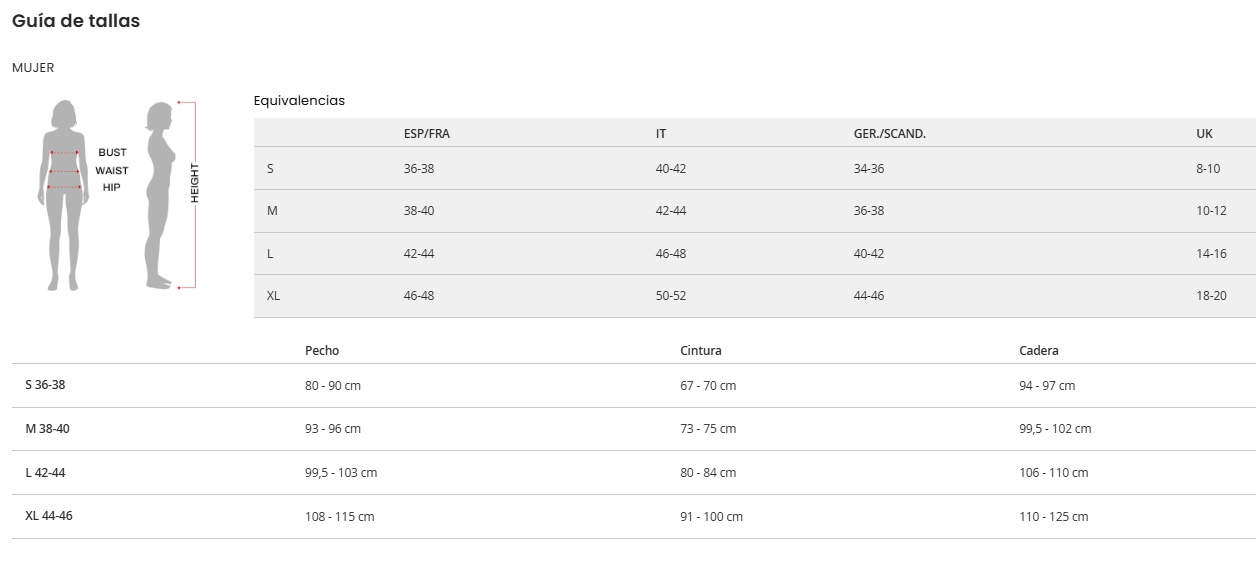Select the UK 18-20 size cell
Viewport: 1256px width, 561px height.
[x=1211, y=296]
